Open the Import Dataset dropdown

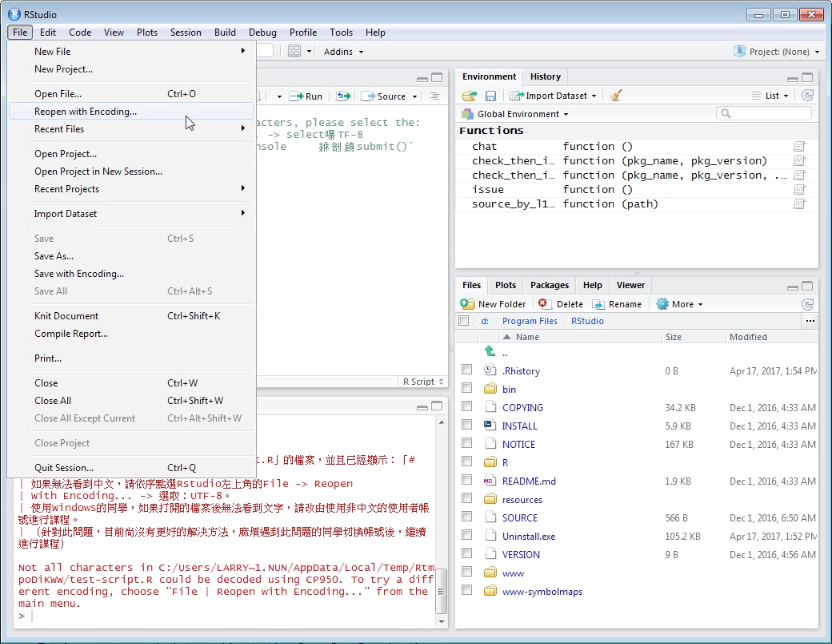pos(553,95)
